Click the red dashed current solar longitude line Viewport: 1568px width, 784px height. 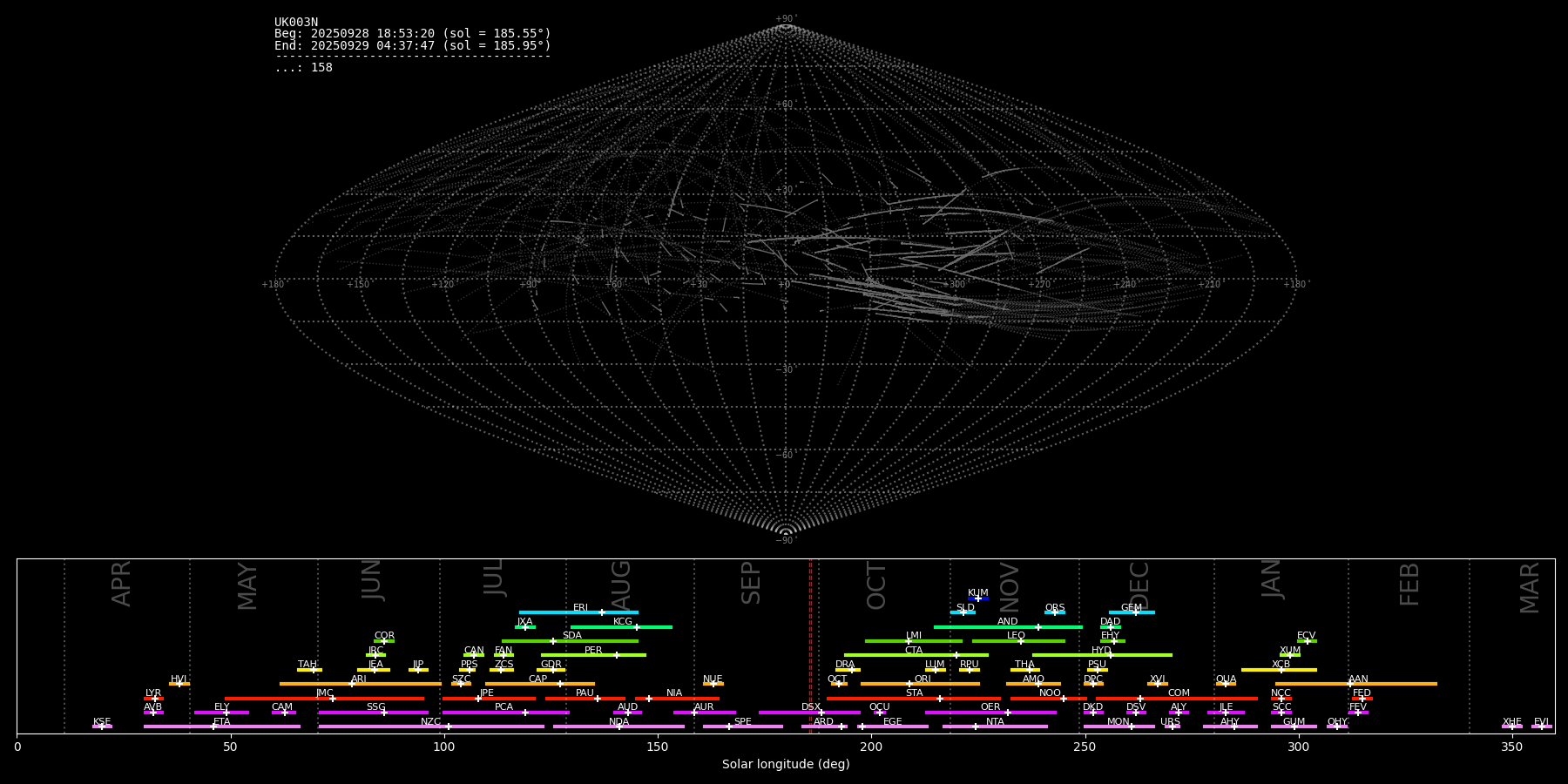click(810, 645)
